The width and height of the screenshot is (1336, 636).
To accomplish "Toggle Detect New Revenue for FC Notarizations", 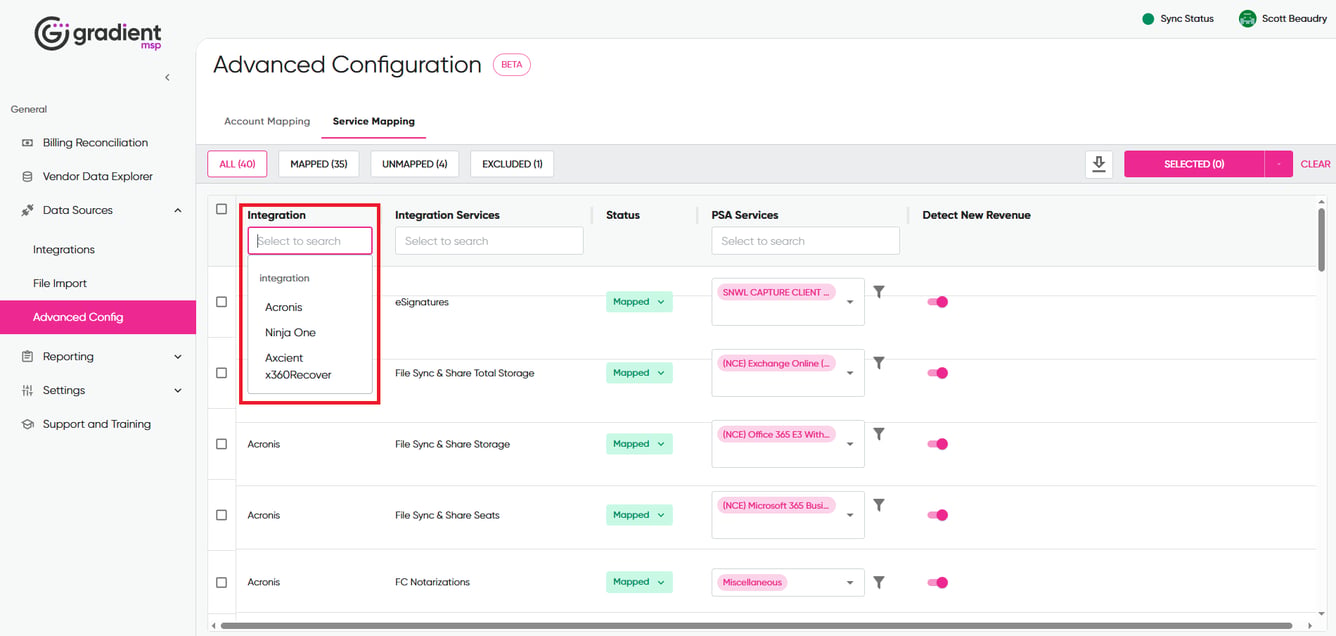I will pos(937,582).
